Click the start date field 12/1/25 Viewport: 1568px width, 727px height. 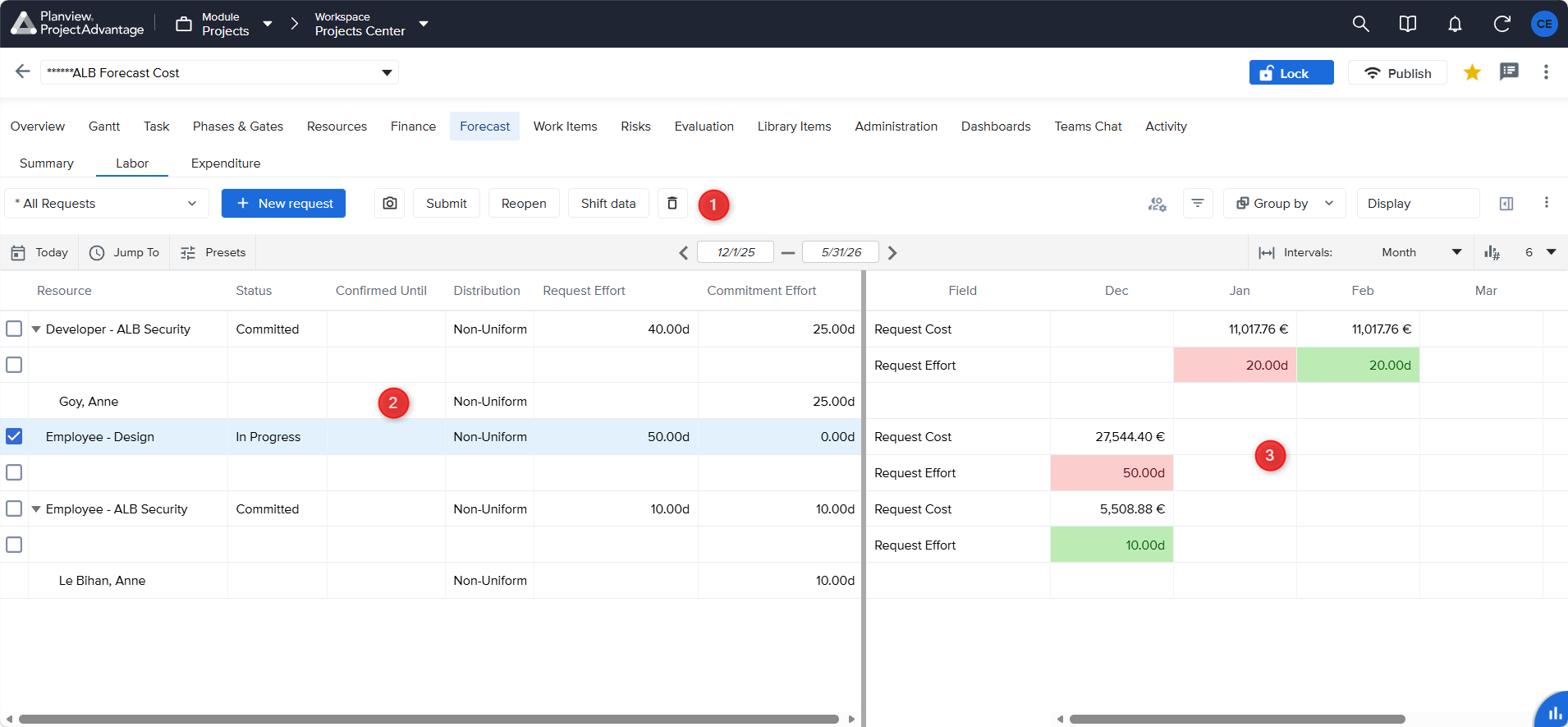tap(735, 252)
